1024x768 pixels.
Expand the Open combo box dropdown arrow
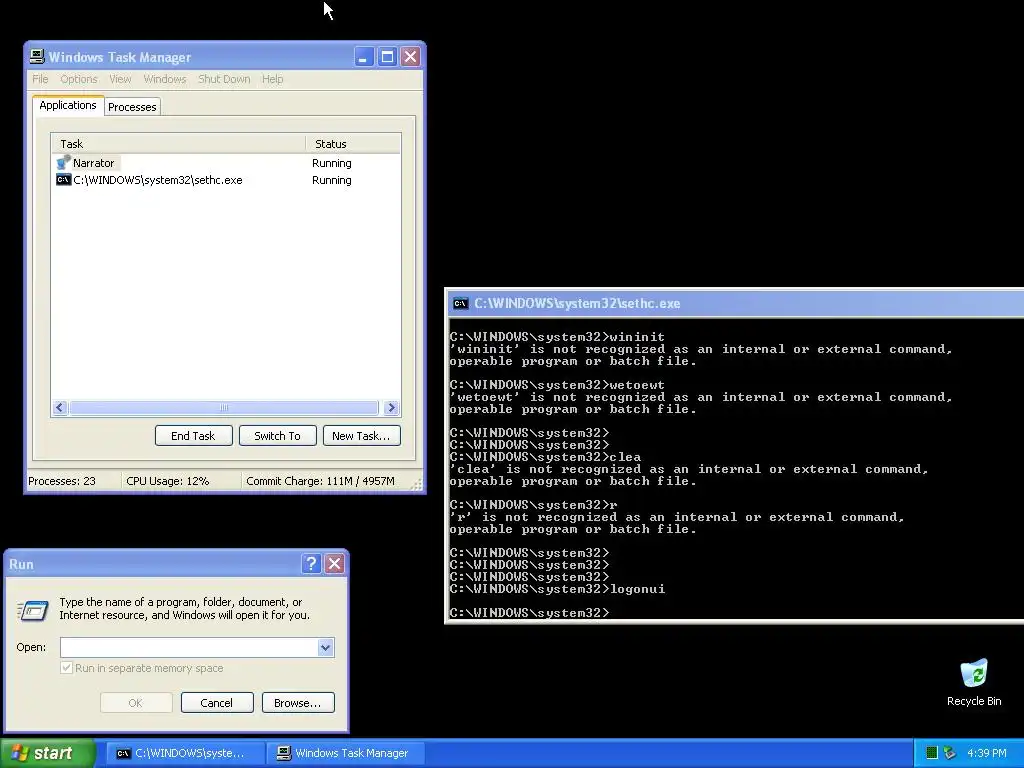(325, 647)
